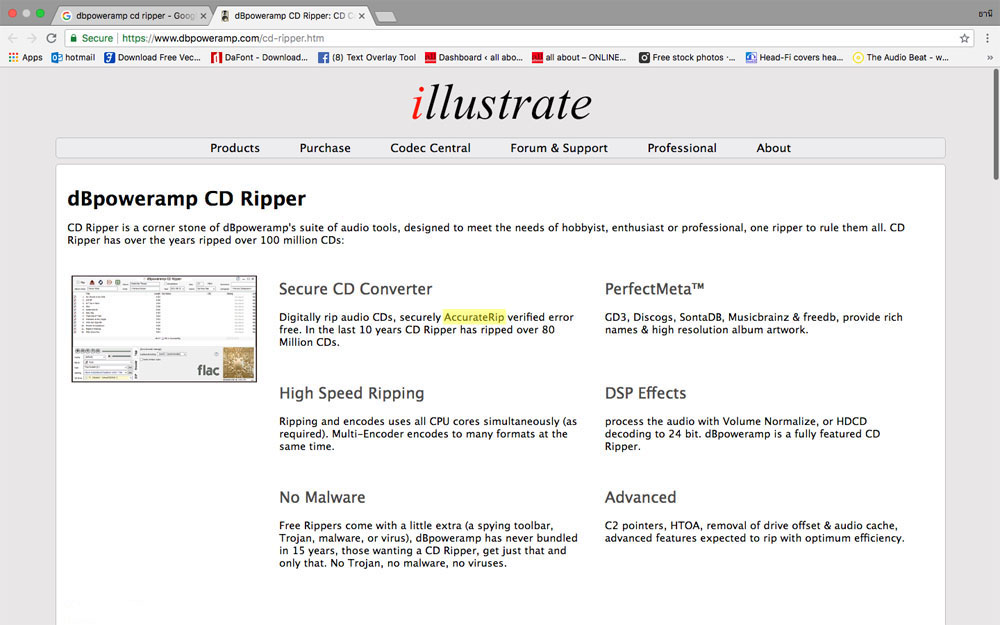Bookmark this page with the star icon
1000x625 pixels.
click(x=964, y=38)
